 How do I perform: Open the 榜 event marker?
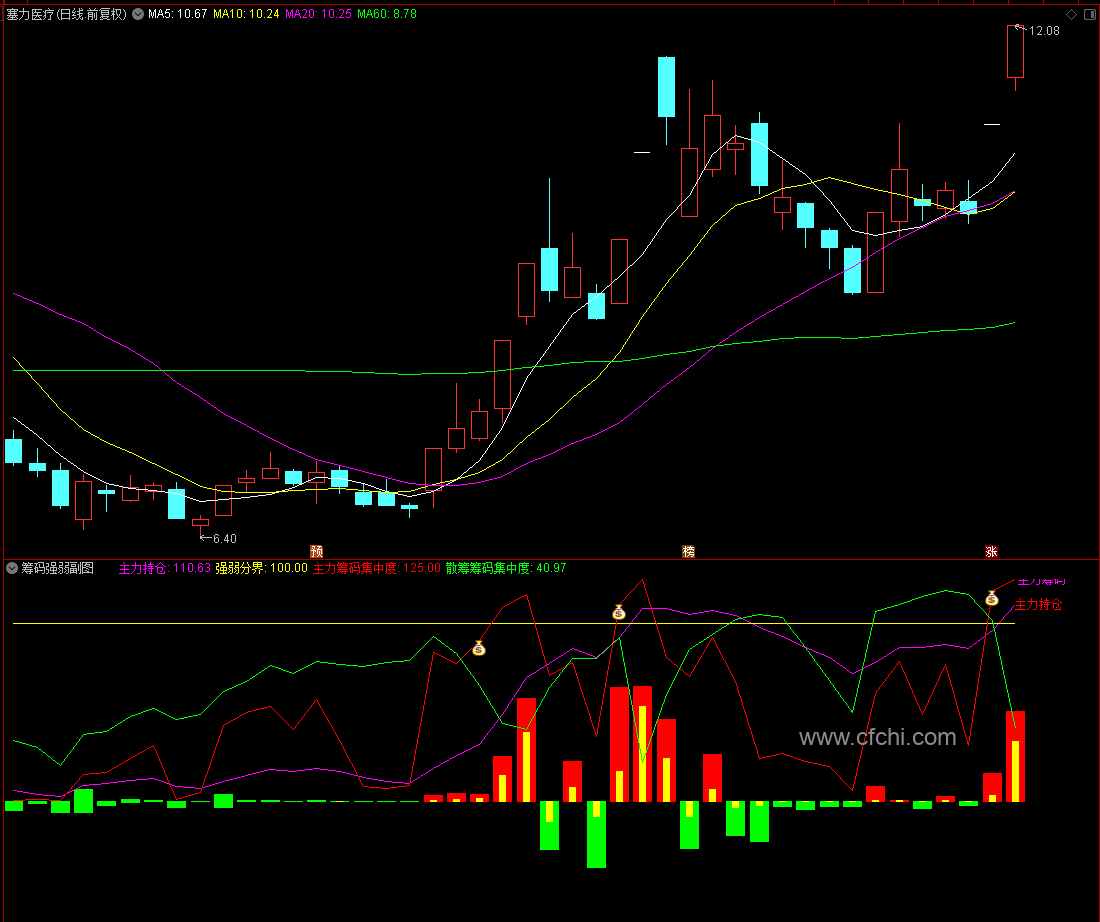tap(688, 552)
